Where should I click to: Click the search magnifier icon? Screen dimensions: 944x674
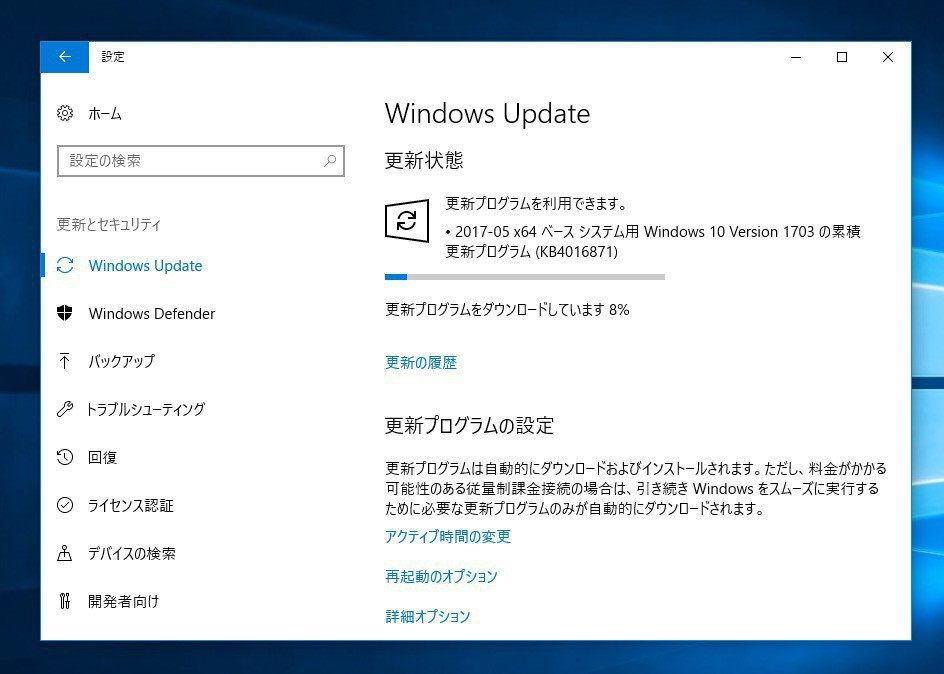(x=329, y=161)
